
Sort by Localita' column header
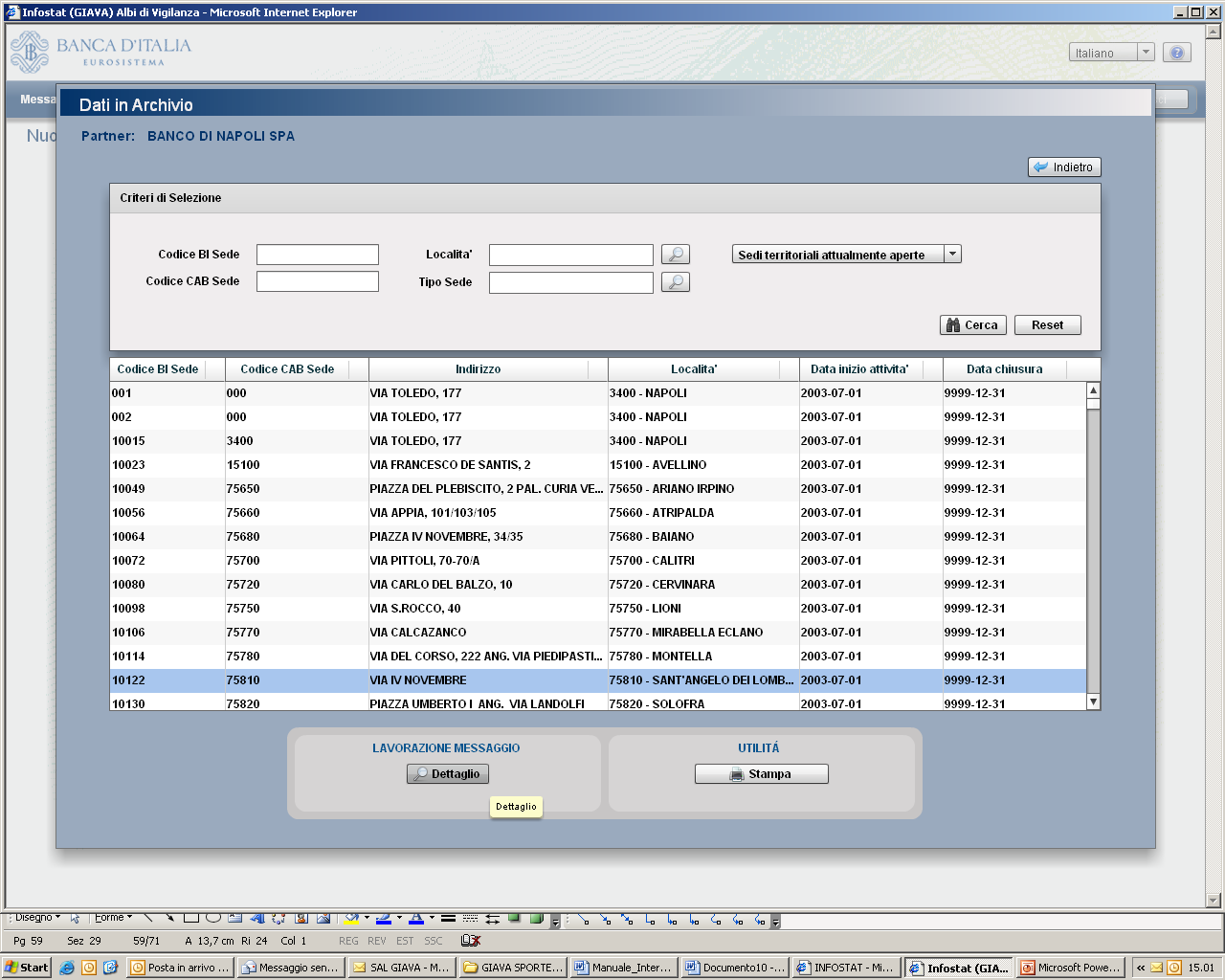click(x=703, y=369)
